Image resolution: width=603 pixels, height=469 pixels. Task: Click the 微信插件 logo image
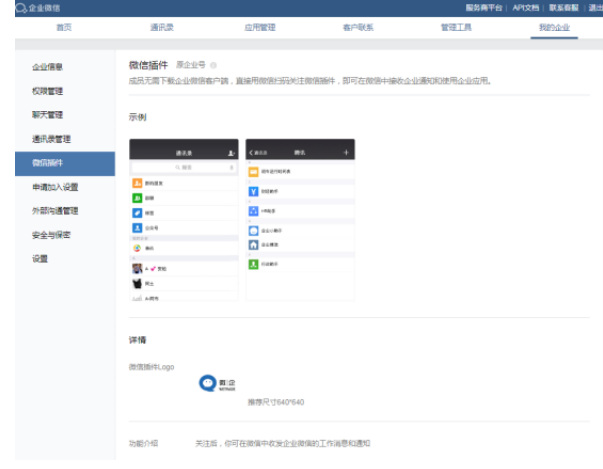[217, 383]
